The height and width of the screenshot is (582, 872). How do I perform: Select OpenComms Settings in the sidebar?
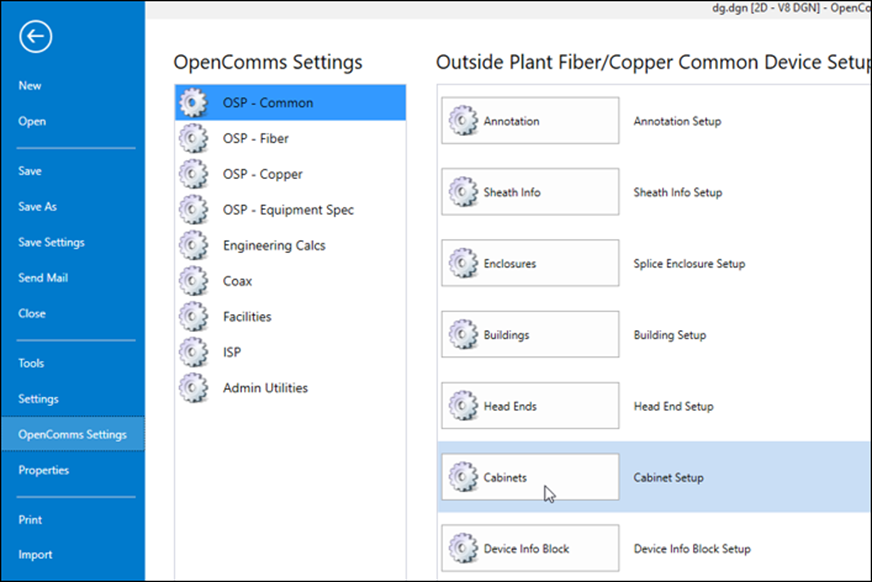point(73,434)
